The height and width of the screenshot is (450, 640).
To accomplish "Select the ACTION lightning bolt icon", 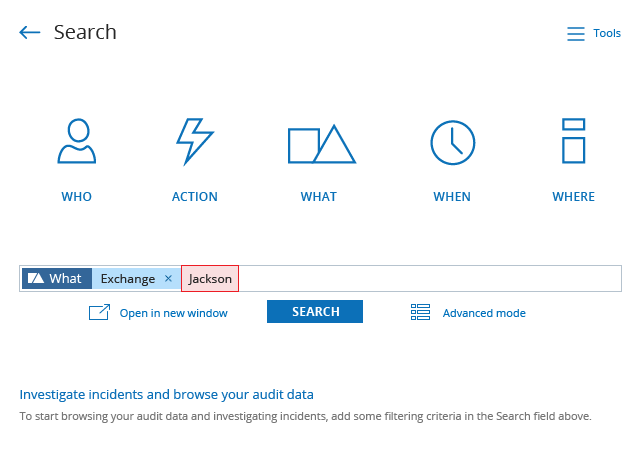I will point(195,141).
